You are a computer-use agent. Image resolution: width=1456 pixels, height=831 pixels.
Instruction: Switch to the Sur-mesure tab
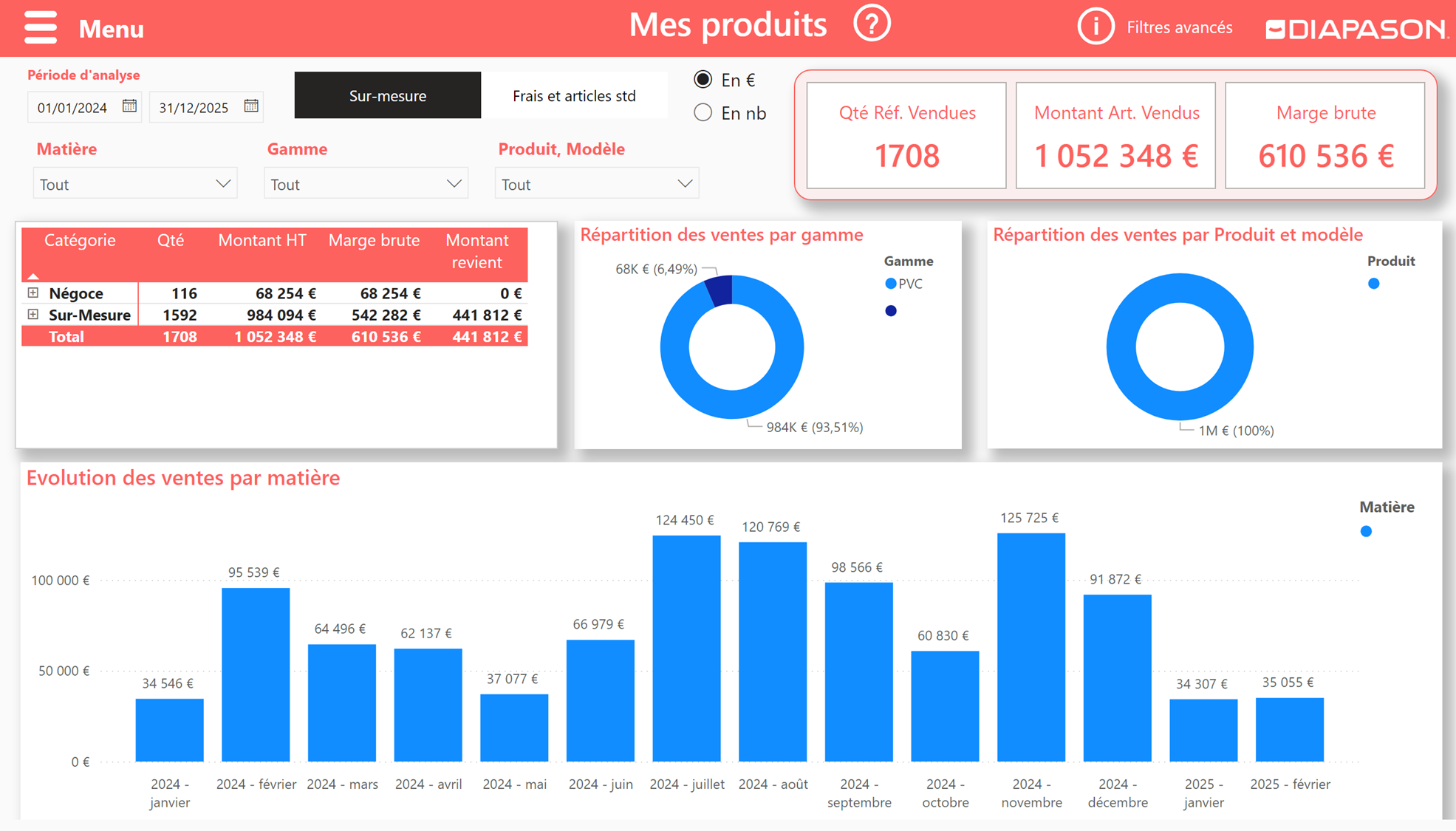[387, 95]
